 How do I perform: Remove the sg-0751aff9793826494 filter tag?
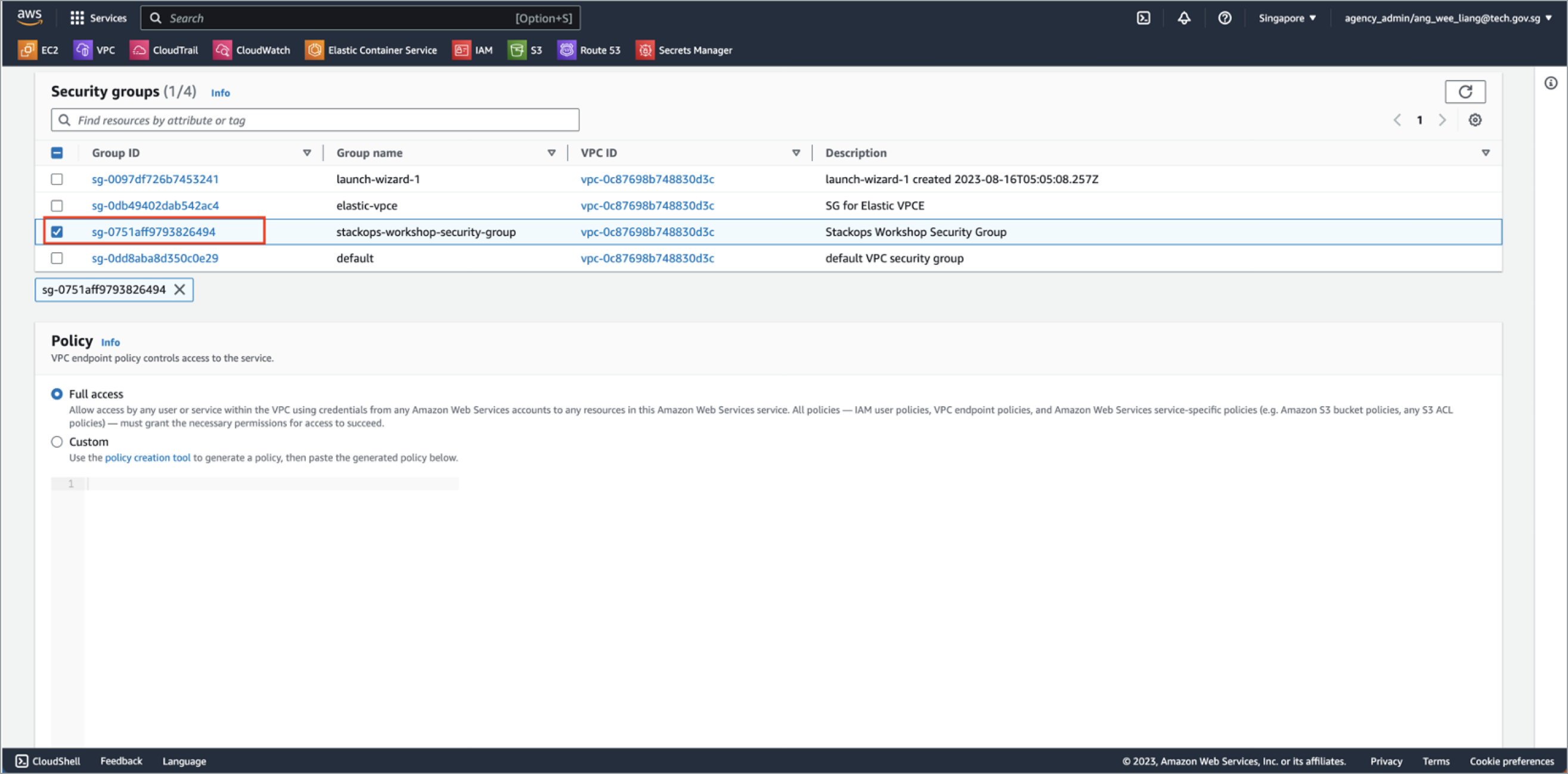click(179, 289)
